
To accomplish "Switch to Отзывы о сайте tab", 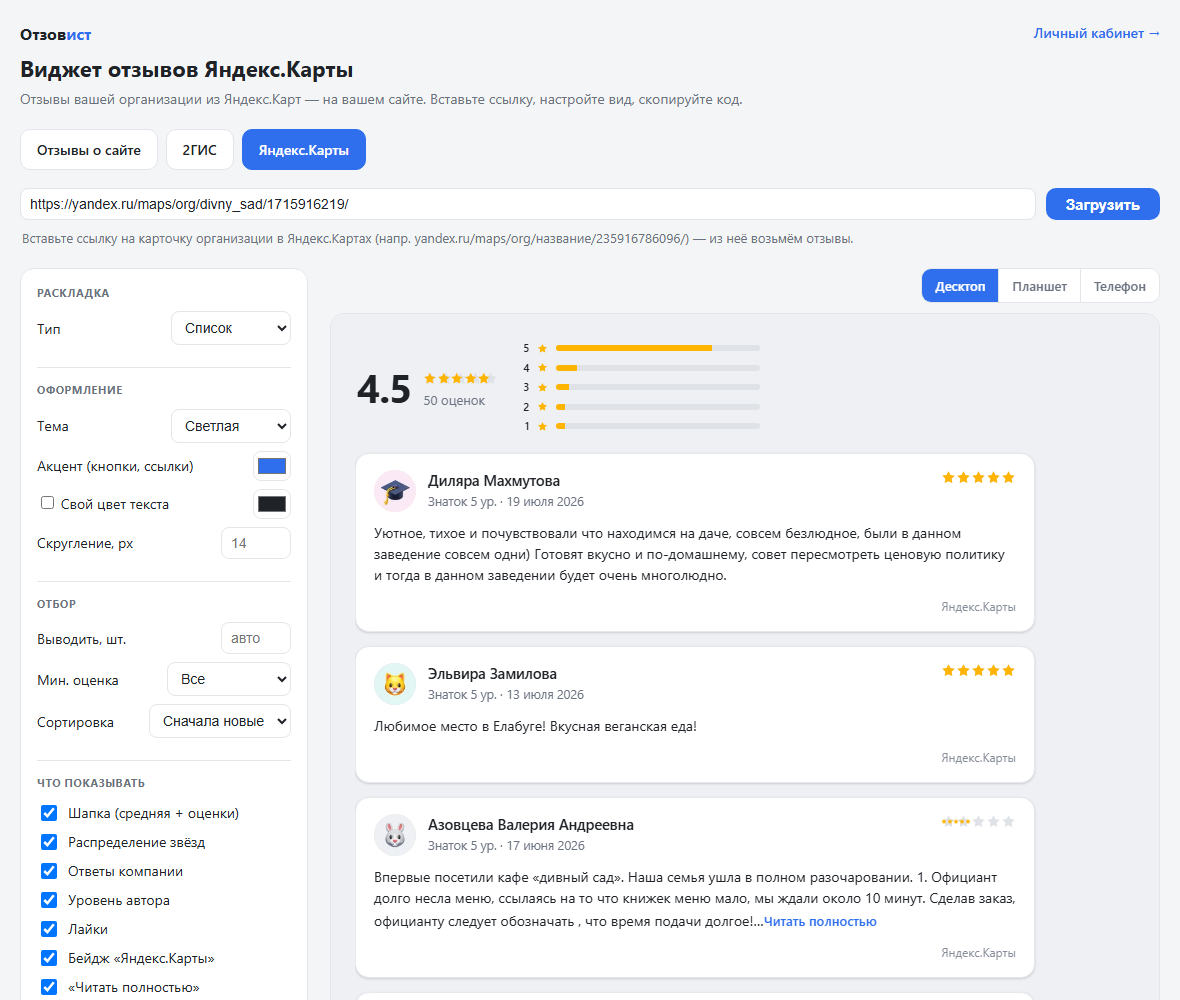I will click(x=89, y=150).
